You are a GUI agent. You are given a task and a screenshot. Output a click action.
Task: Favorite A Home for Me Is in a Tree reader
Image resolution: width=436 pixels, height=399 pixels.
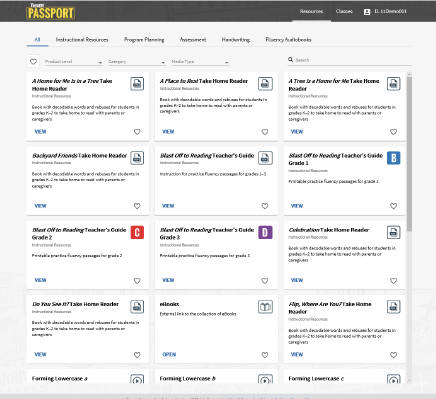(137, 132)
